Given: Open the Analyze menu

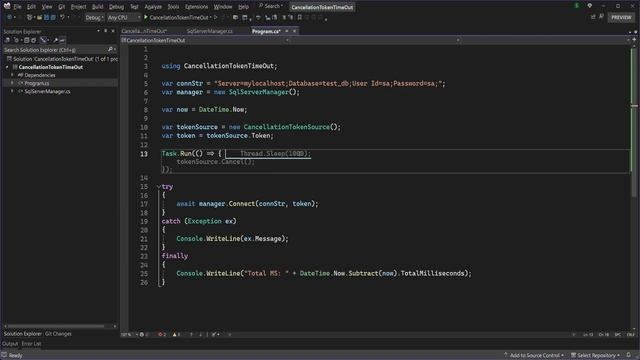Looking at the screenshot, I should coord(153,7).
